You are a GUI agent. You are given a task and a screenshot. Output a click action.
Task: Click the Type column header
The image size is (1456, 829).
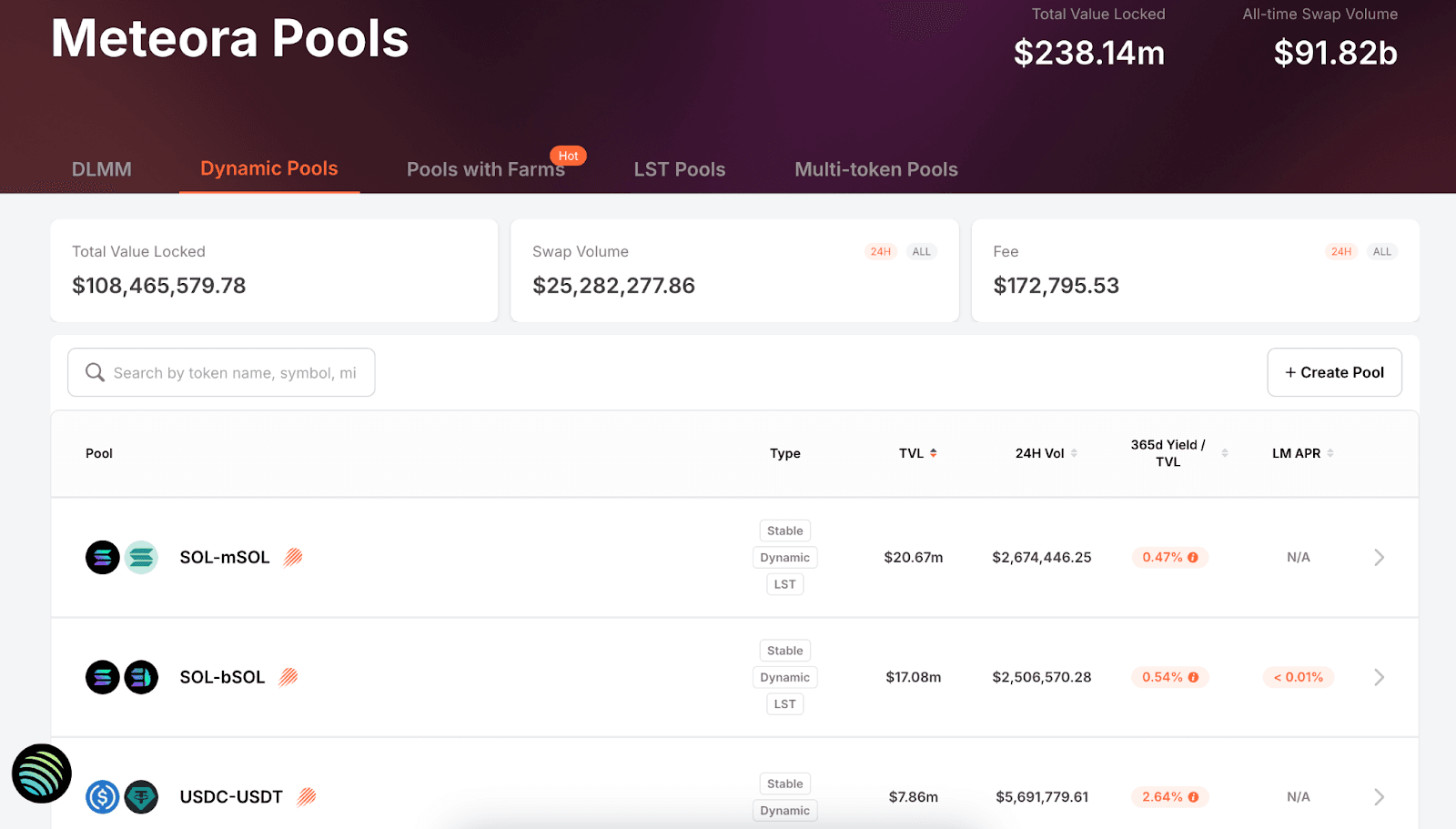pyautogui.click(x=785, y=453)
